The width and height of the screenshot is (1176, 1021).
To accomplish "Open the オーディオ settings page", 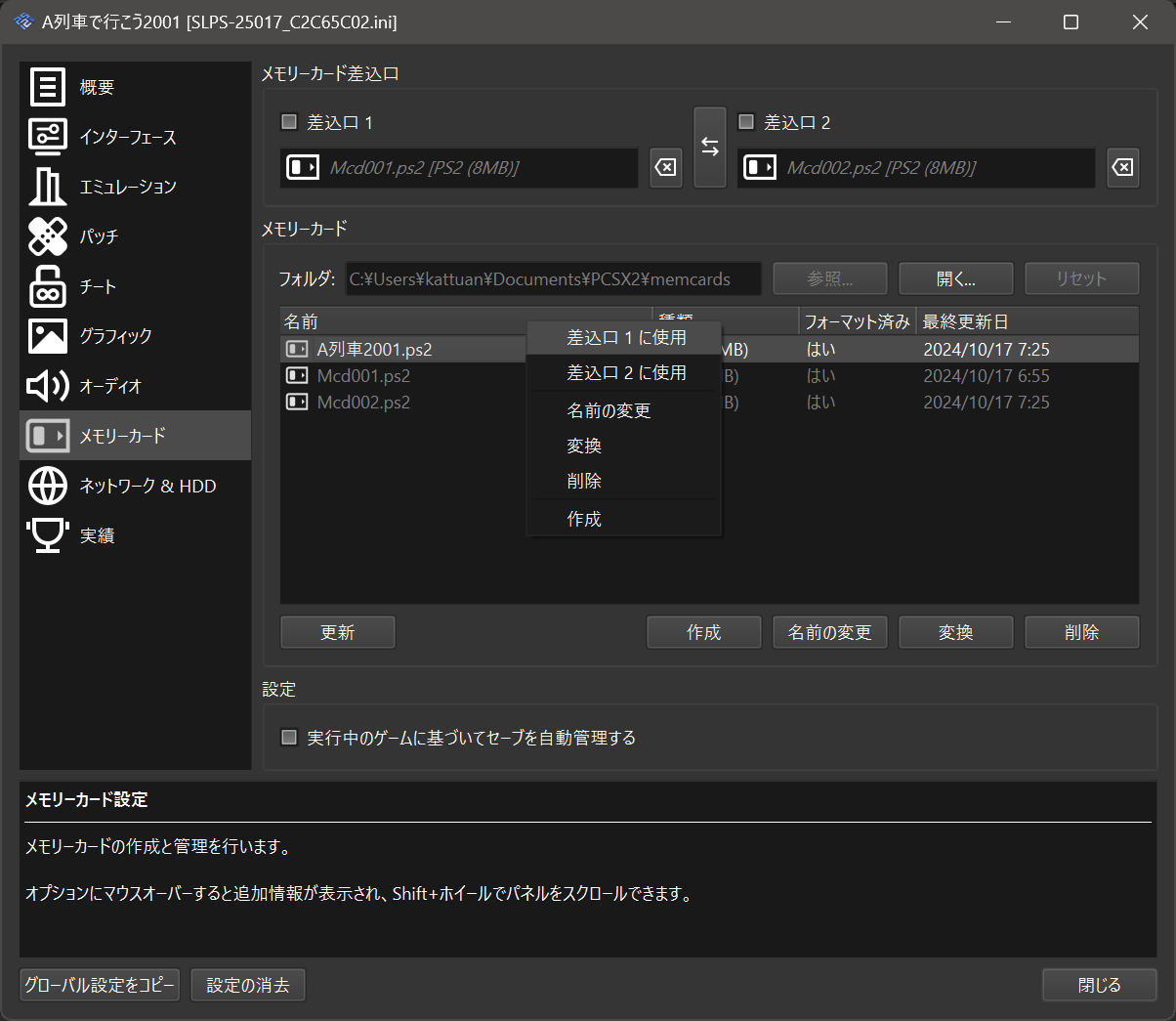I will click(135, 386).
